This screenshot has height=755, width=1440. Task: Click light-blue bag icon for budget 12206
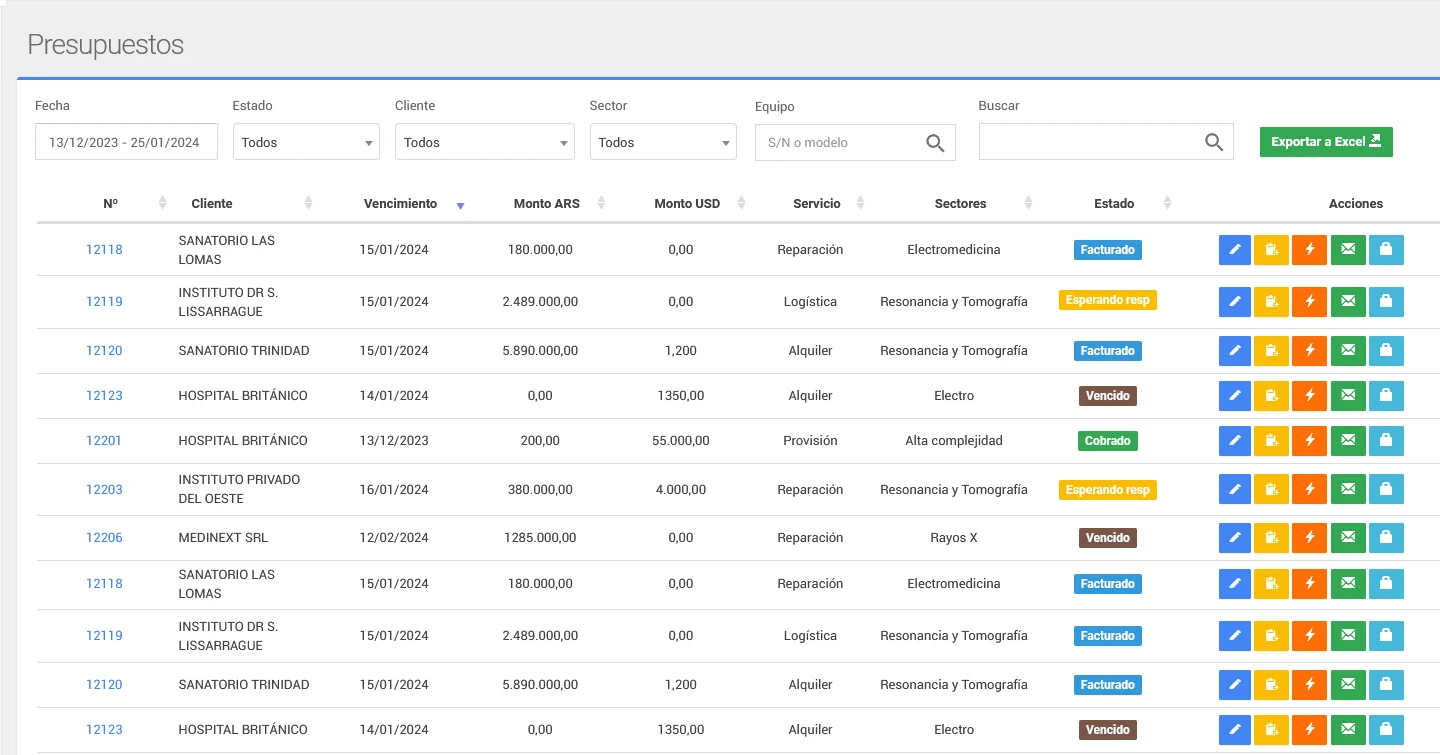coord(1386,538)
